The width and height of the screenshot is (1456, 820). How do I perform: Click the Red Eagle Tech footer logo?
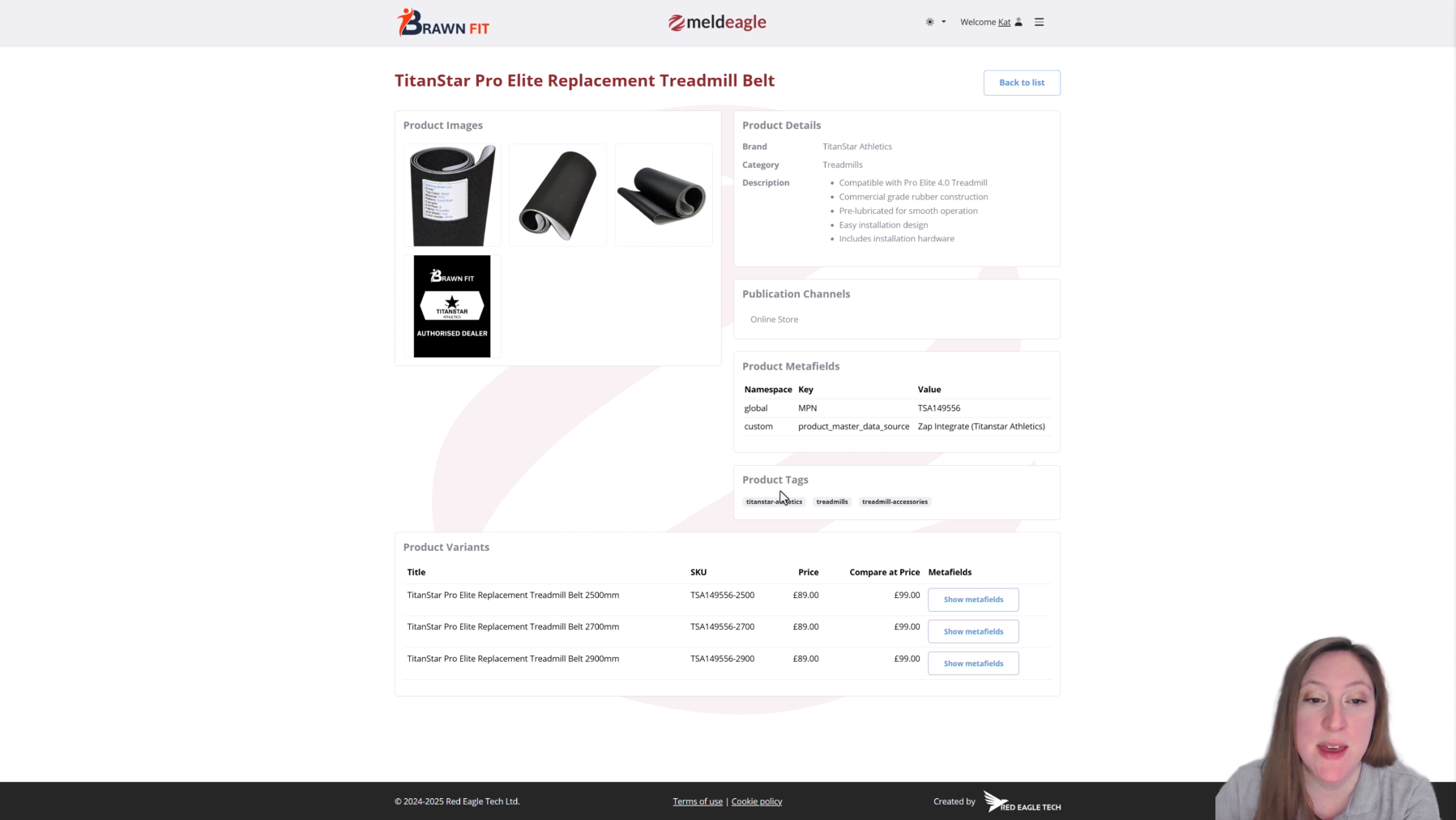1022,801
